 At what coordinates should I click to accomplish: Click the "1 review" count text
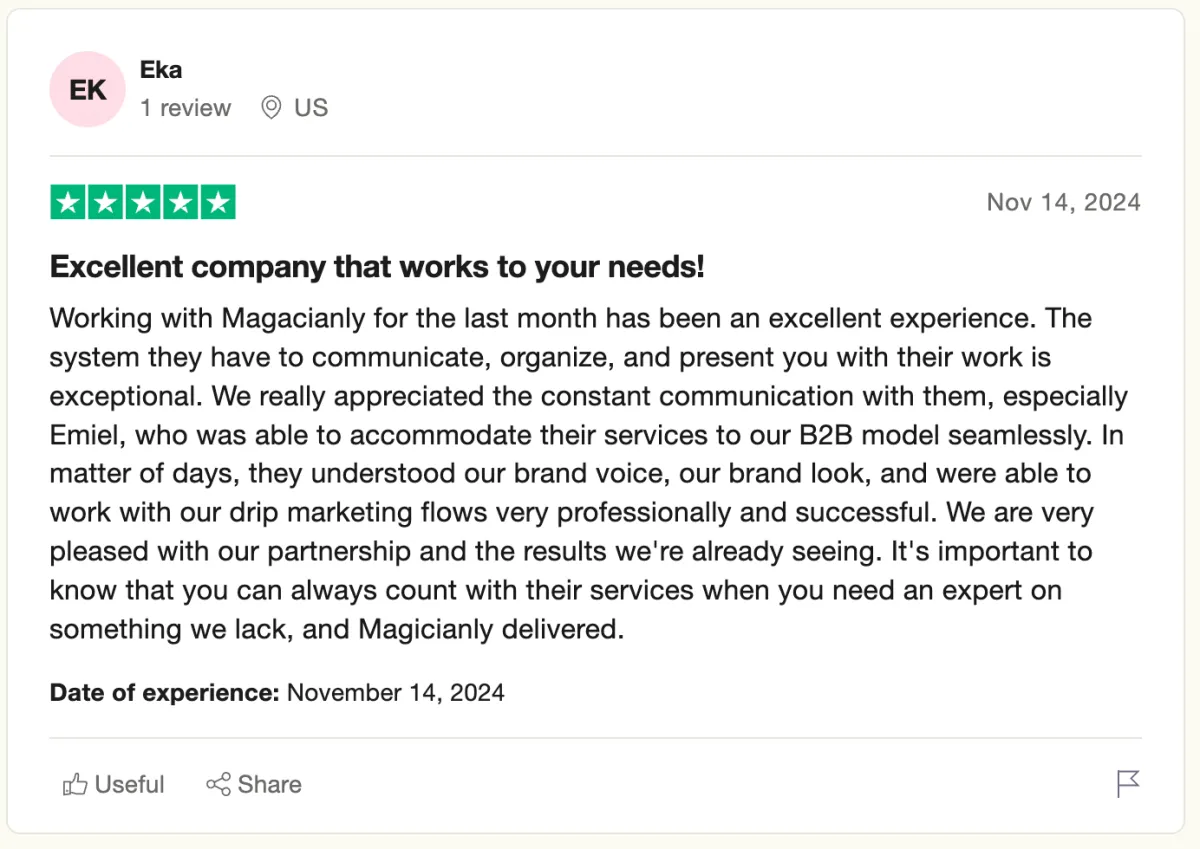(185, 108)
